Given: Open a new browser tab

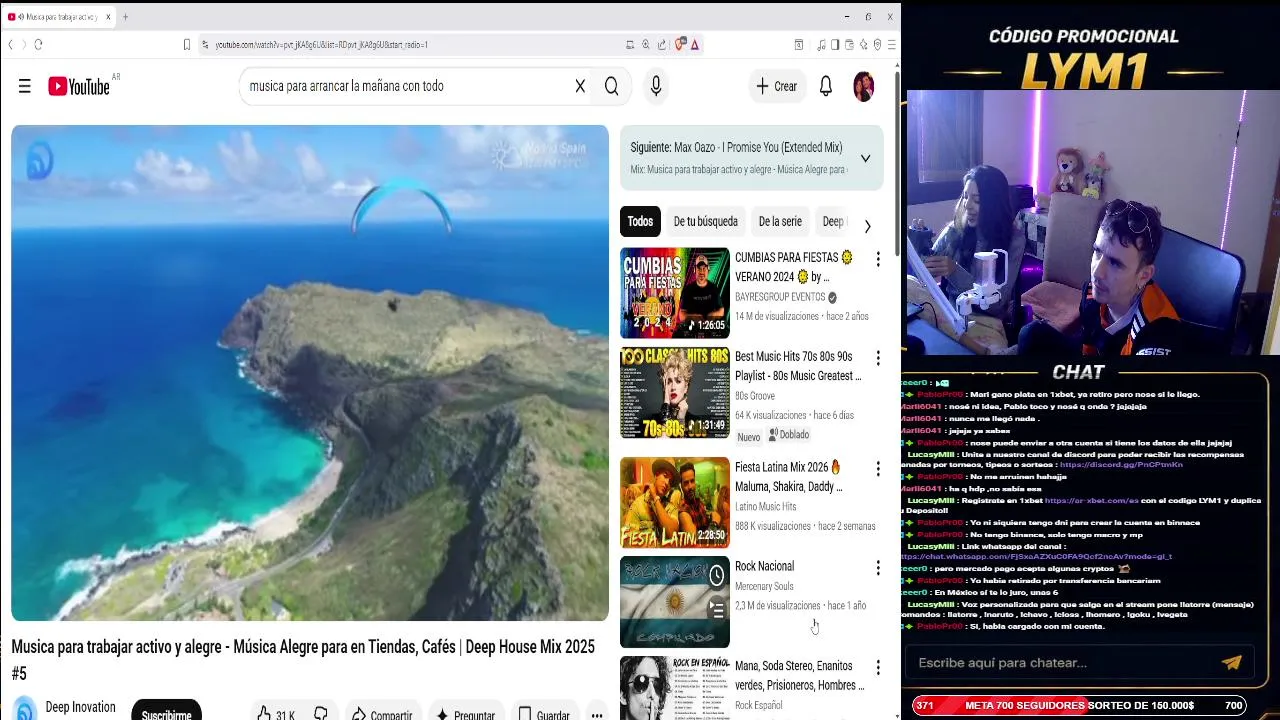Looking at the screenshot, I should tap(125, 17).
